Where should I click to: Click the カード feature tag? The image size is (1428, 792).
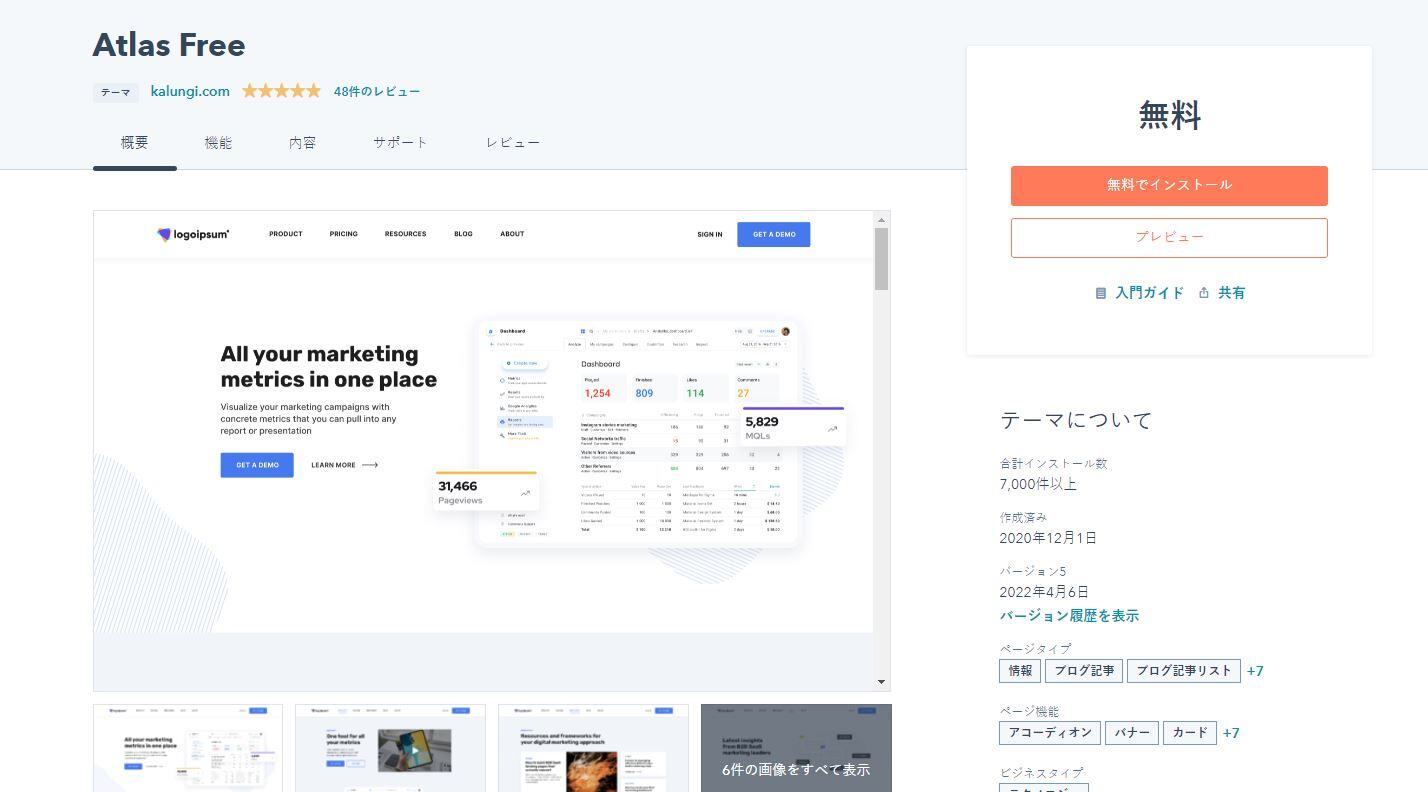[1190, 733]
